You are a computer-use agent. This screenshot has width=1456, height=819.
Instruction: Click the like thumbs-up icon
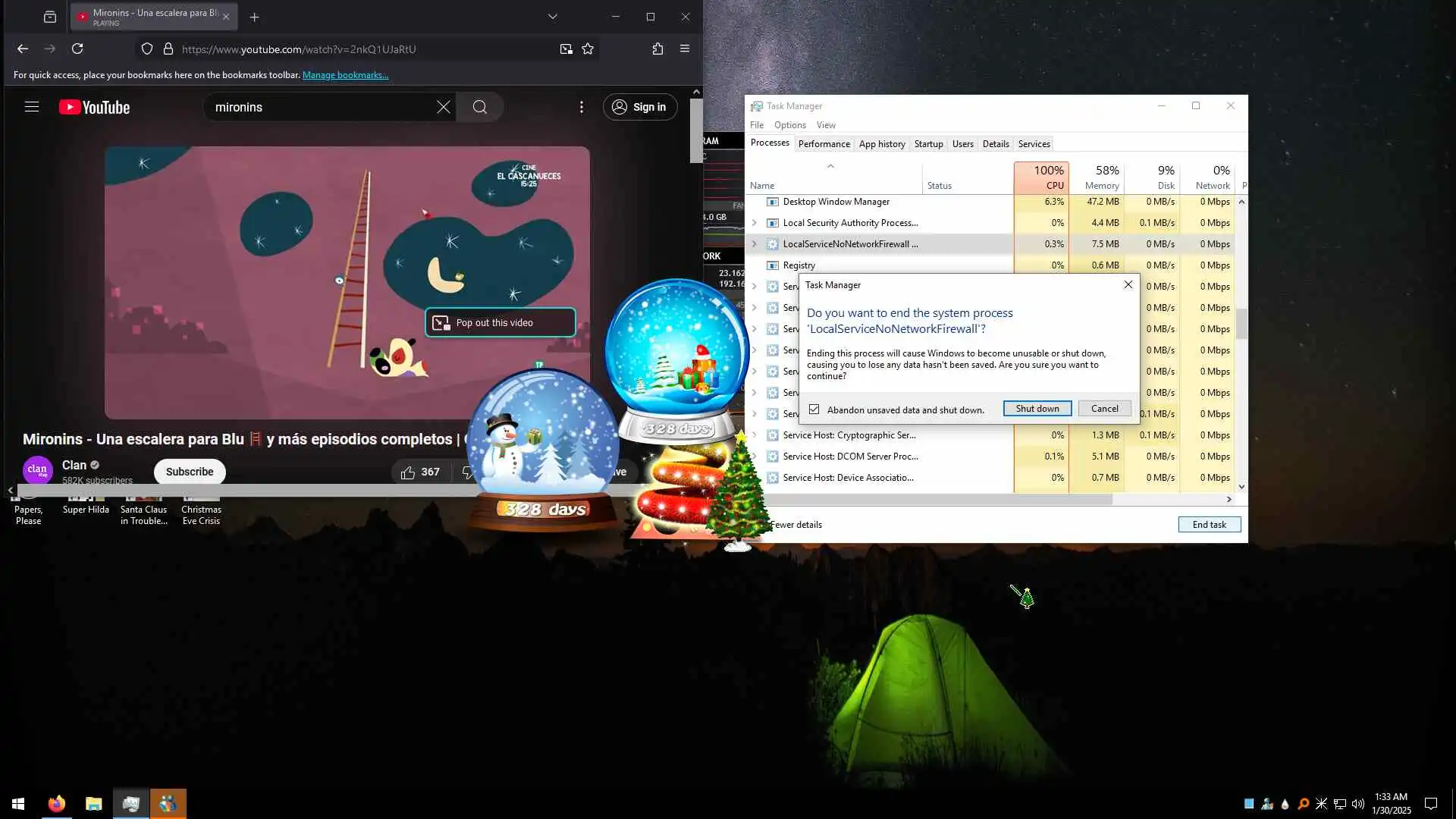point(408,472)
